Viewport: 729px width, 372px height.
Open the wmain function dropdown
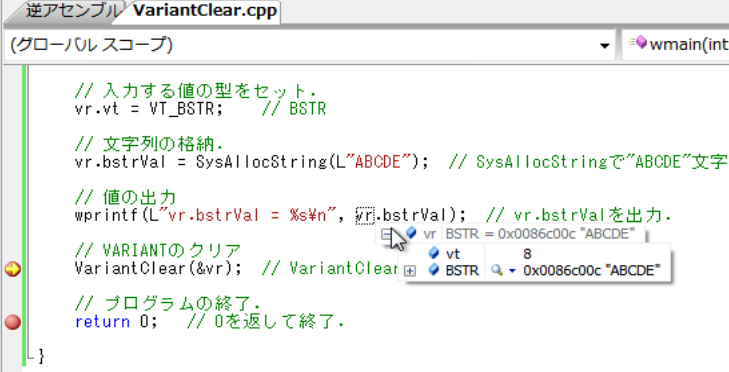pos(676,45)
